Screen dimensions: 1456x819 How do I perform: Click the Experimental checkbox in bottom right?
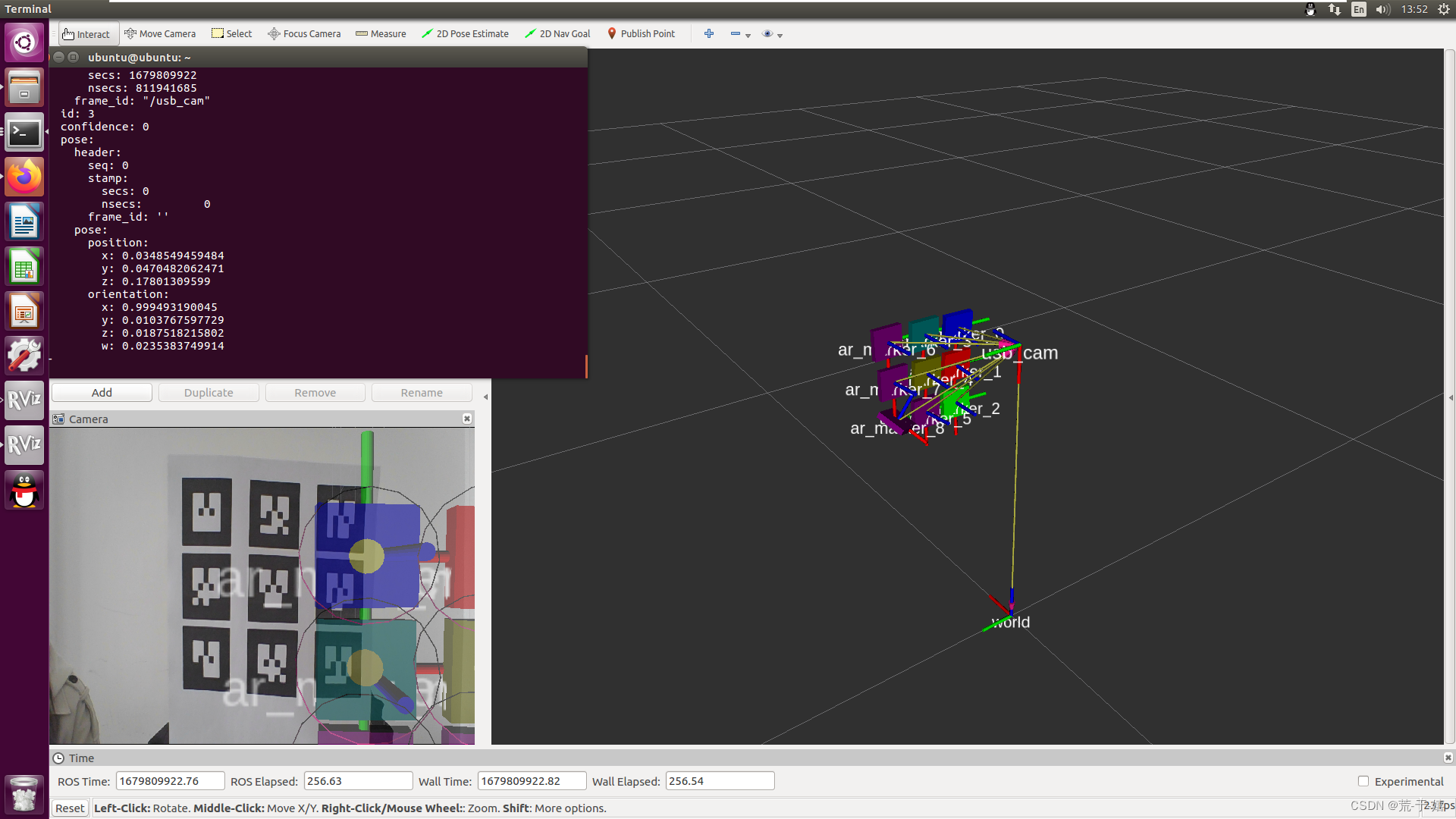pyautogui.click(x=1363, y=781)
